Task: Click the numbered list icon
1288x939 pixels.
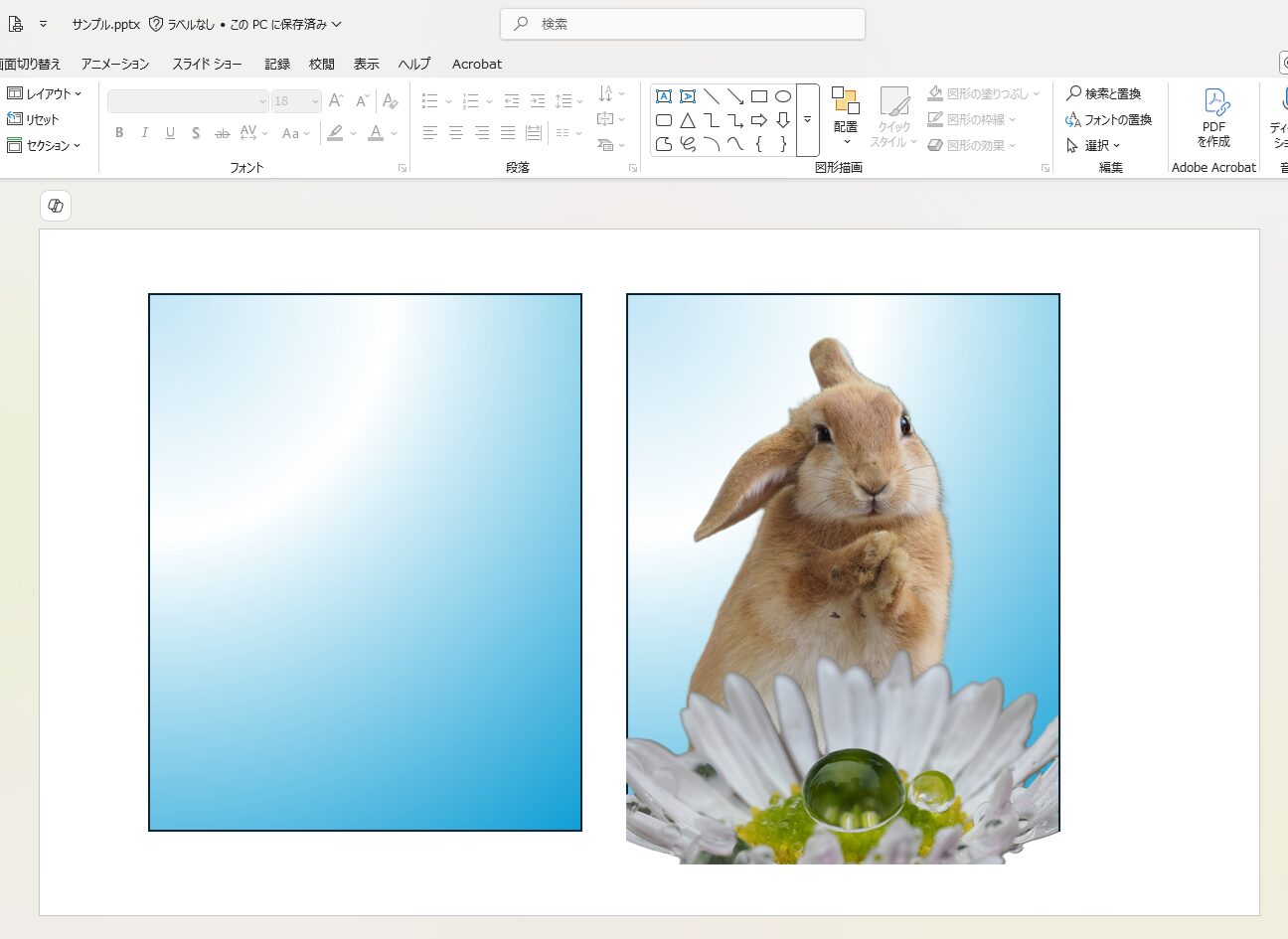Action: click(x=471, y=101)
